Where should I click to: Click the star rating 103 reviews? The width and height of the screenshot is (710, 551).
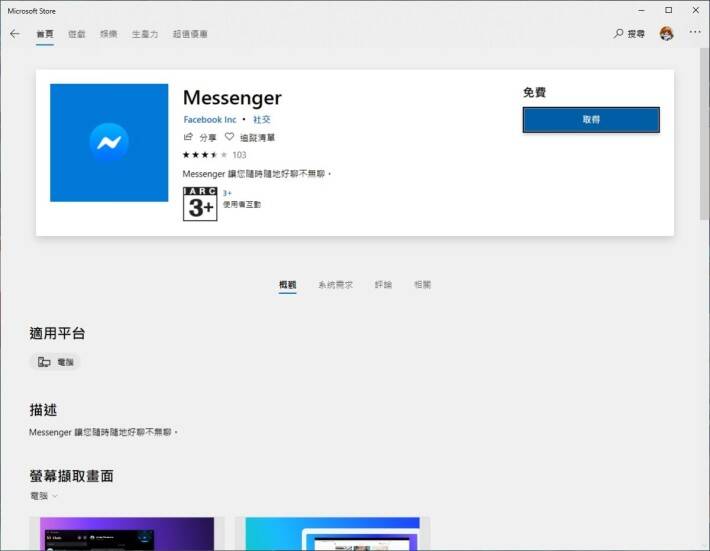point(214,155)
